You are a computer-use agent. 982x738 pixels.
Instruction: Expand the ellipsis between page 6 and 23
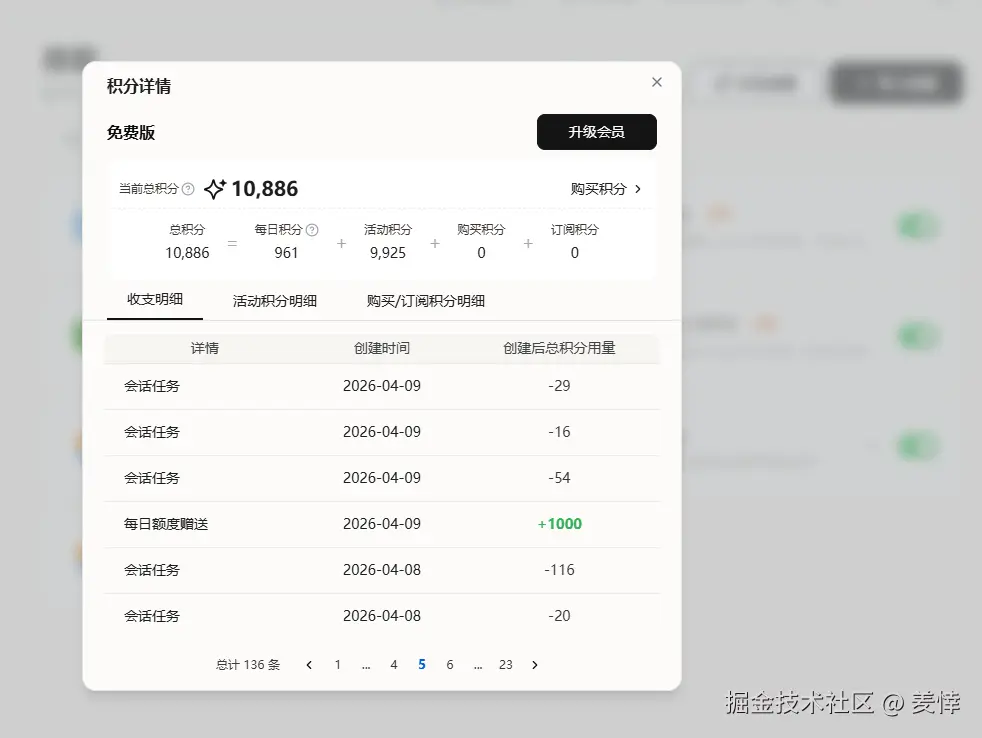(478, 664)
